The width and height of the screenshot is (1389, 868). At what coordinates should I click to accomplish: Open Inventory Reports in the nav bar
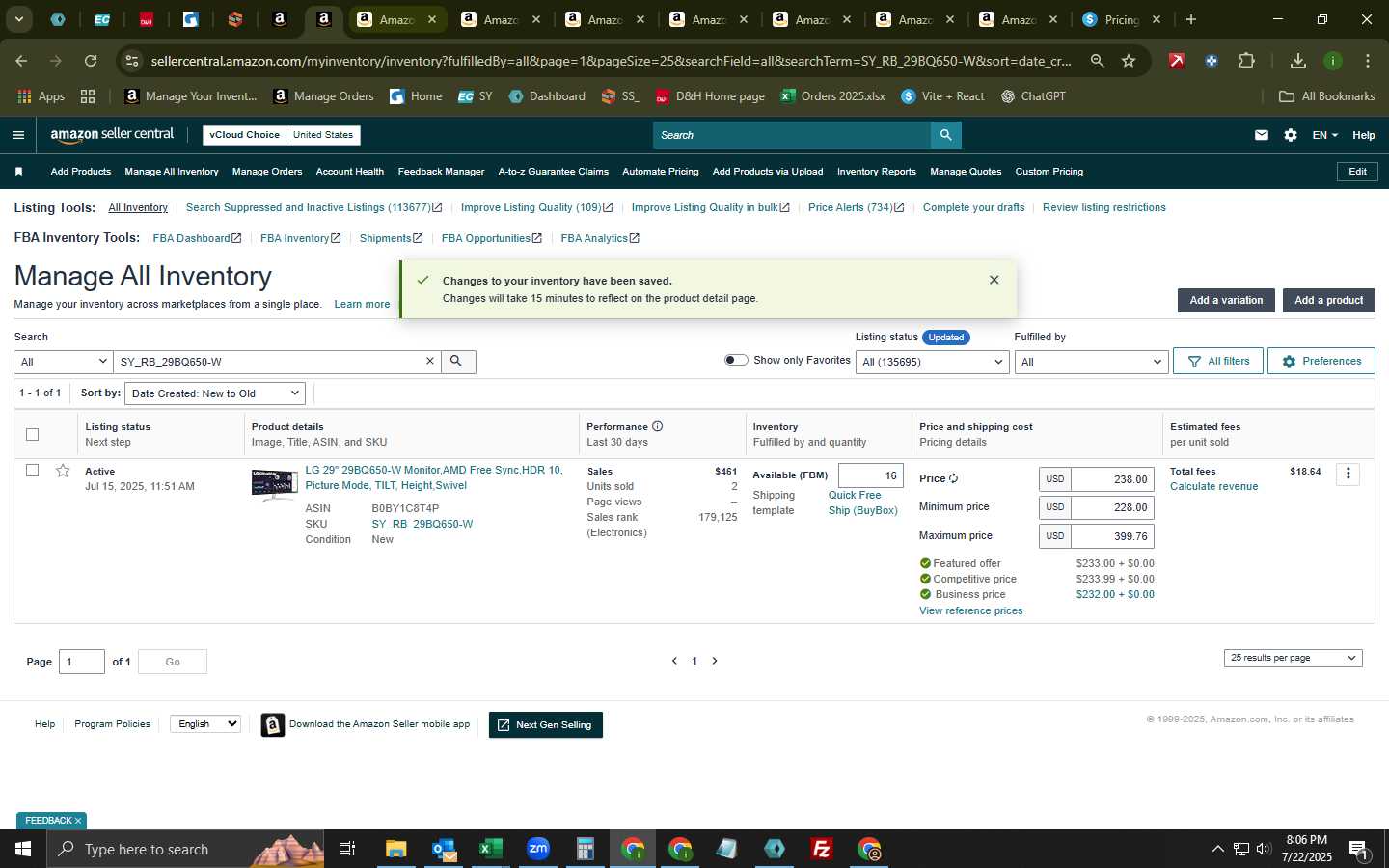click(877, 172)
